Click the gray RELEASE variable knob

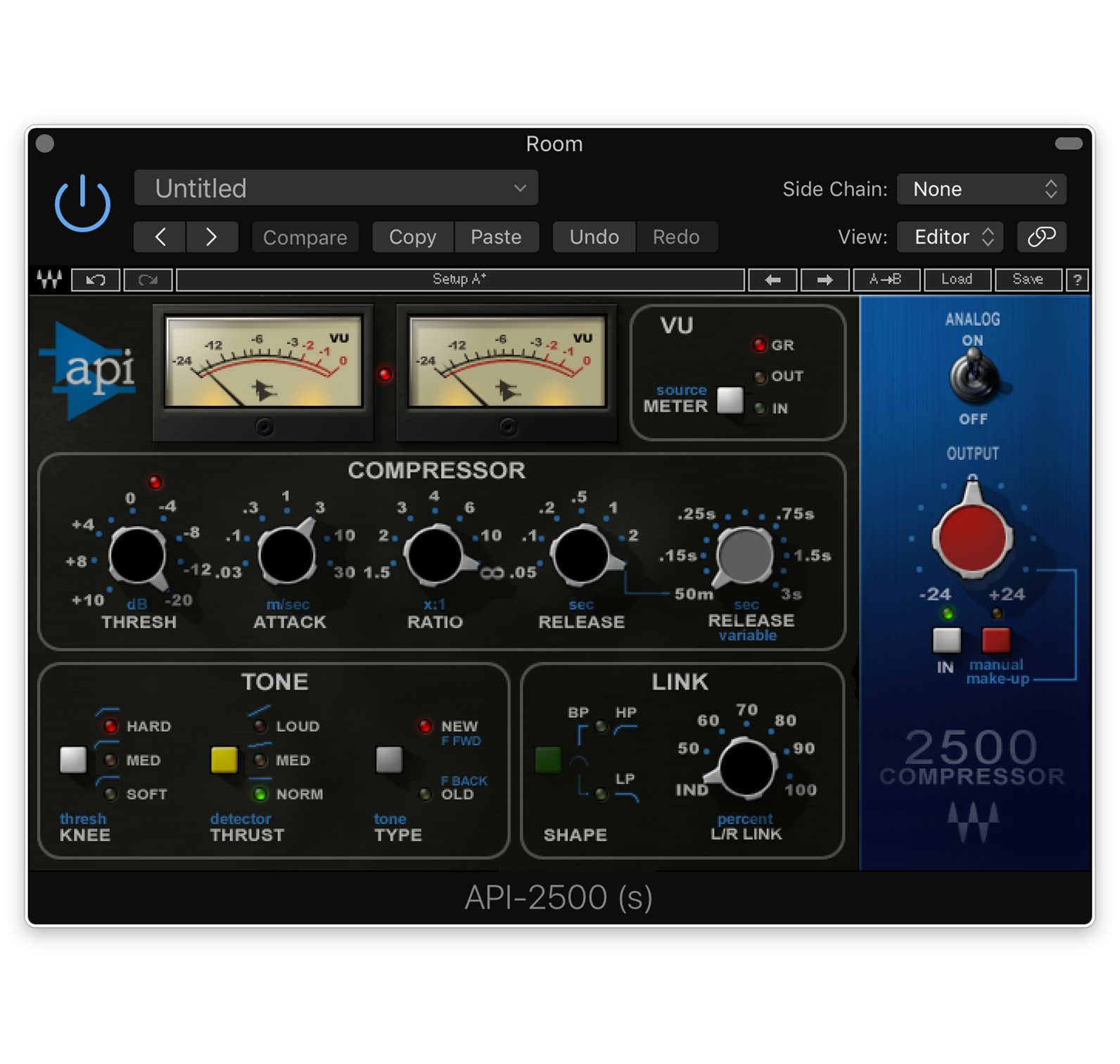(x=744, y=555)
